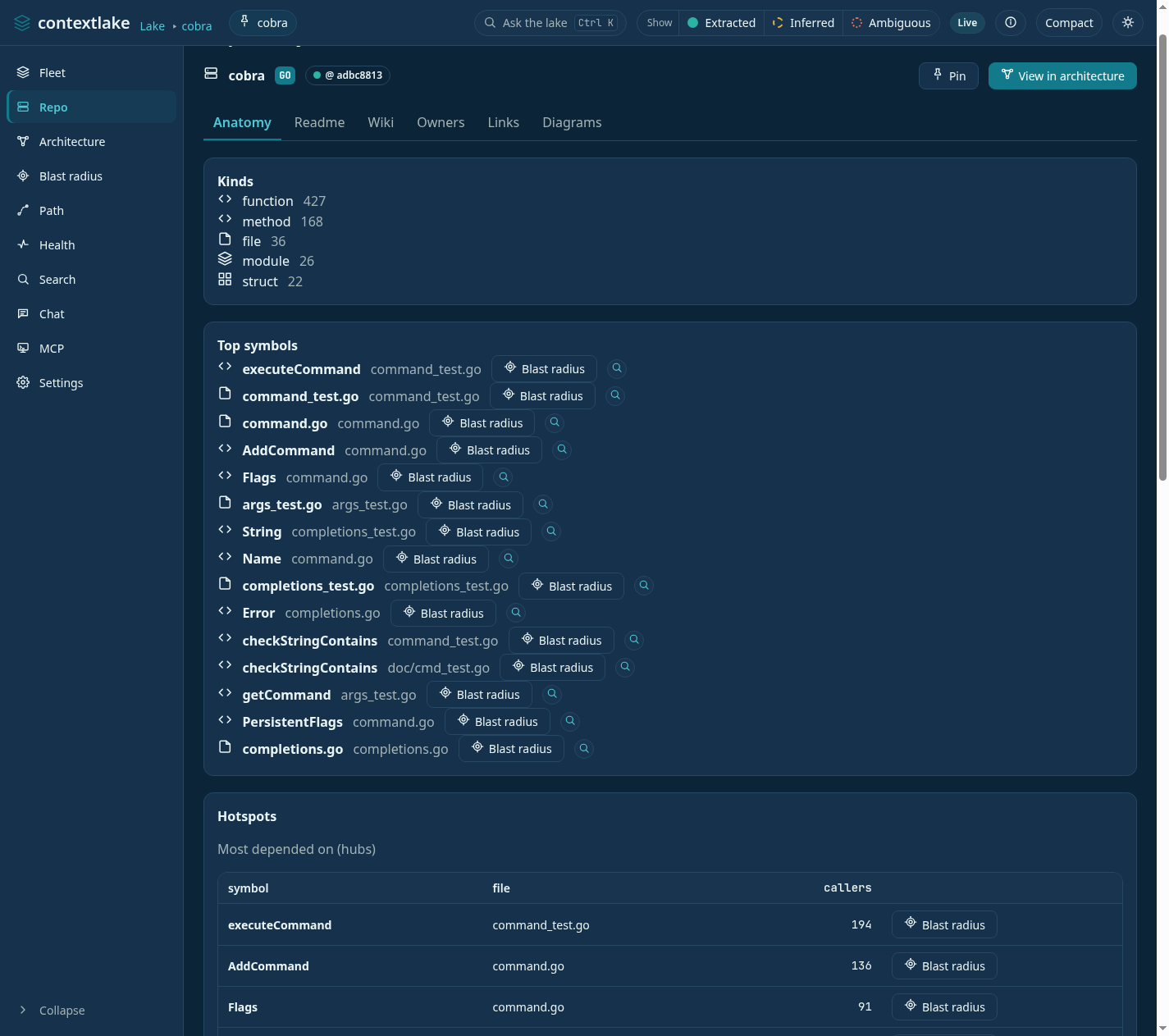Click the cobra breadcrumb link
This screenshot has height=1036, width=1169.
(197, 26)
